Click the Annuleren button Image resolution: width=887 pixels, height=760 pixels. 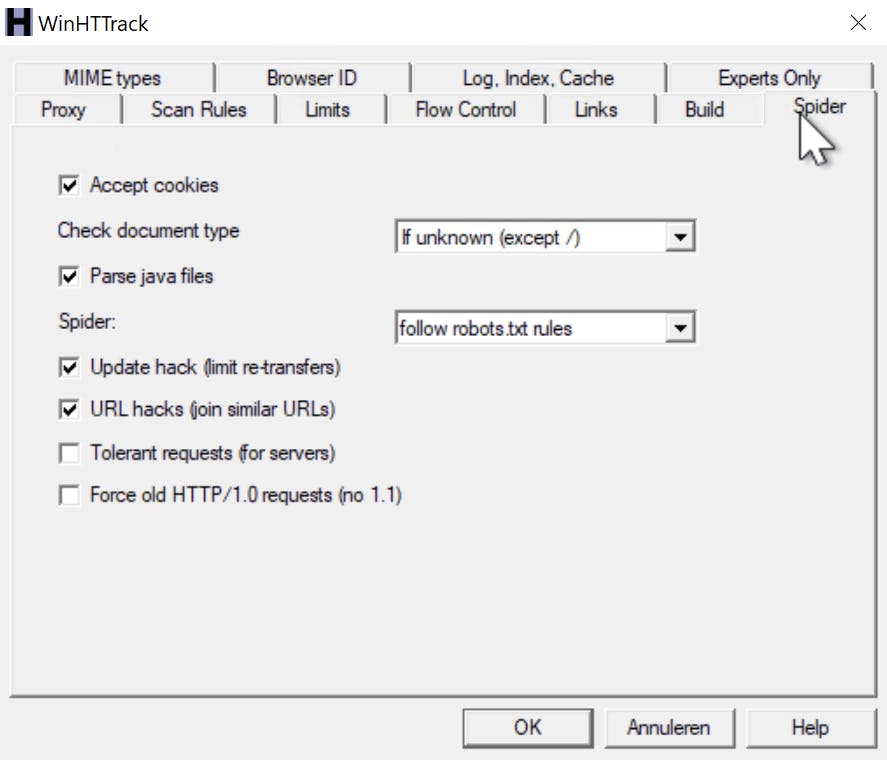coord(668,728)
